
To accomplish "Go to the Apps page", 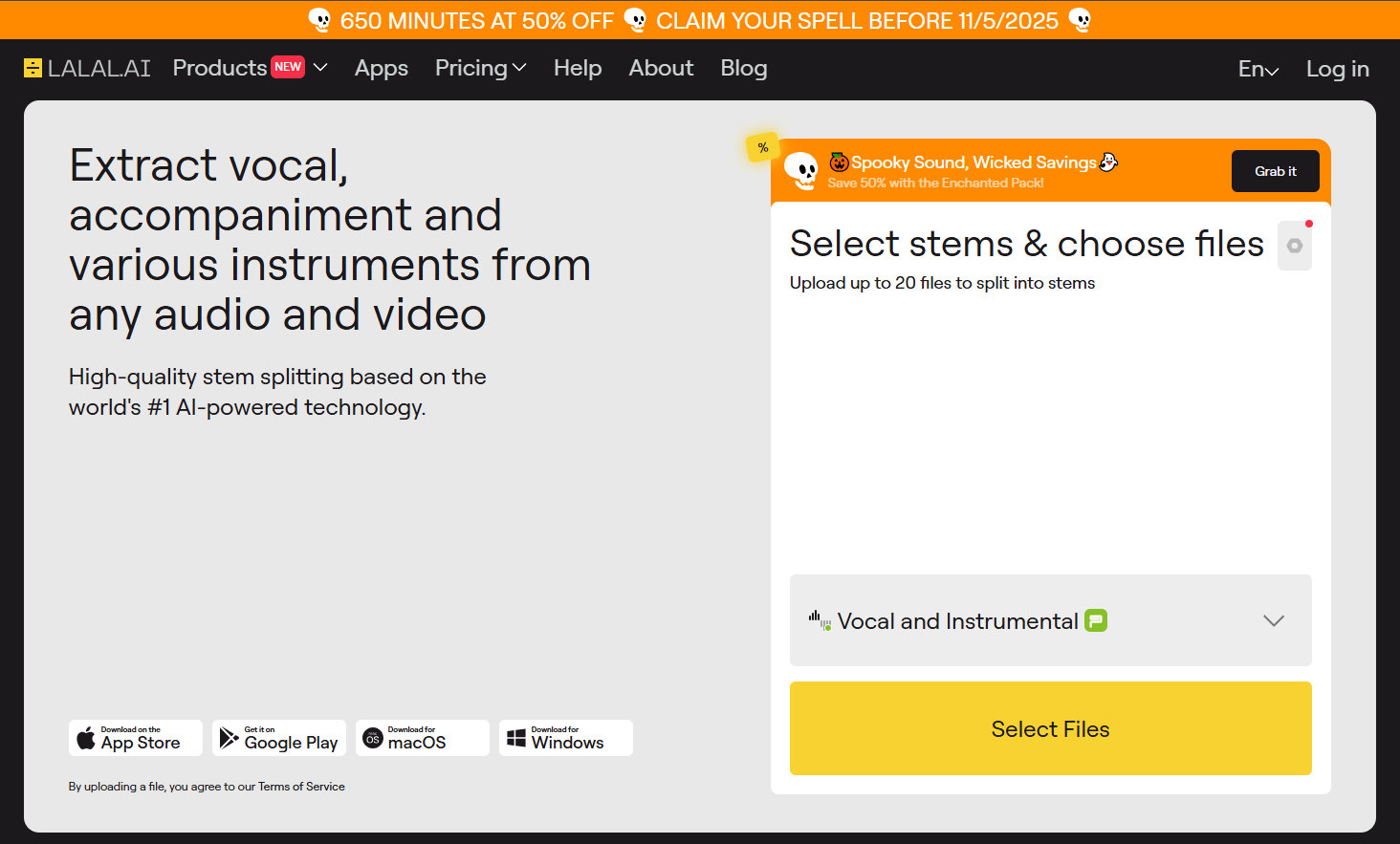I will [382, 68].
